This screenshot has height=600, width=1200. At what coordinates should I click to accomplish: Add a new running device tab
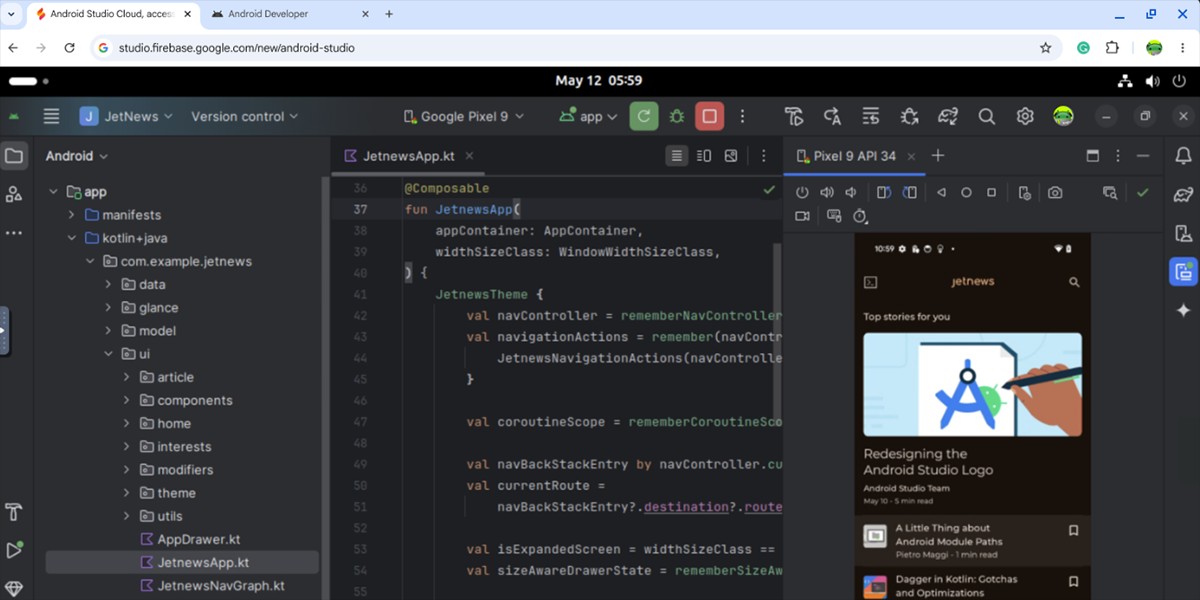click(937, 156)
